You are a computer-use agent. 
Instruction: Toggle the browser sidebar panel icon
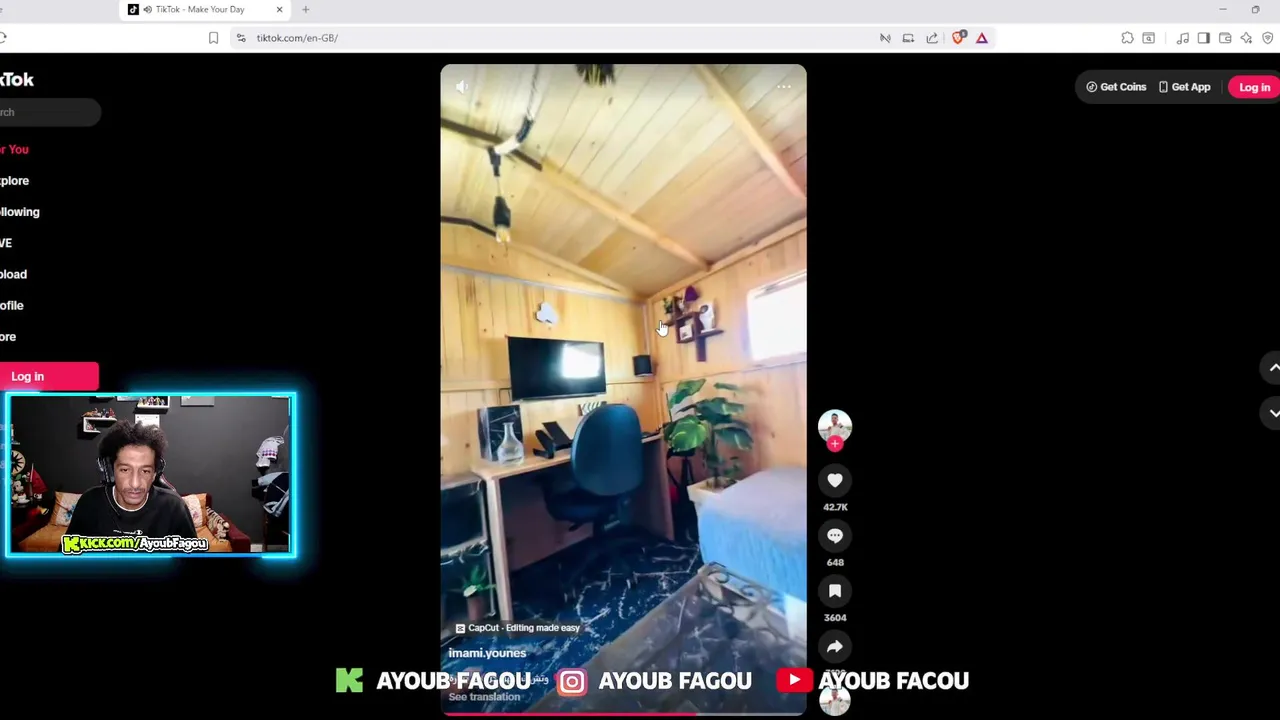1204,38
